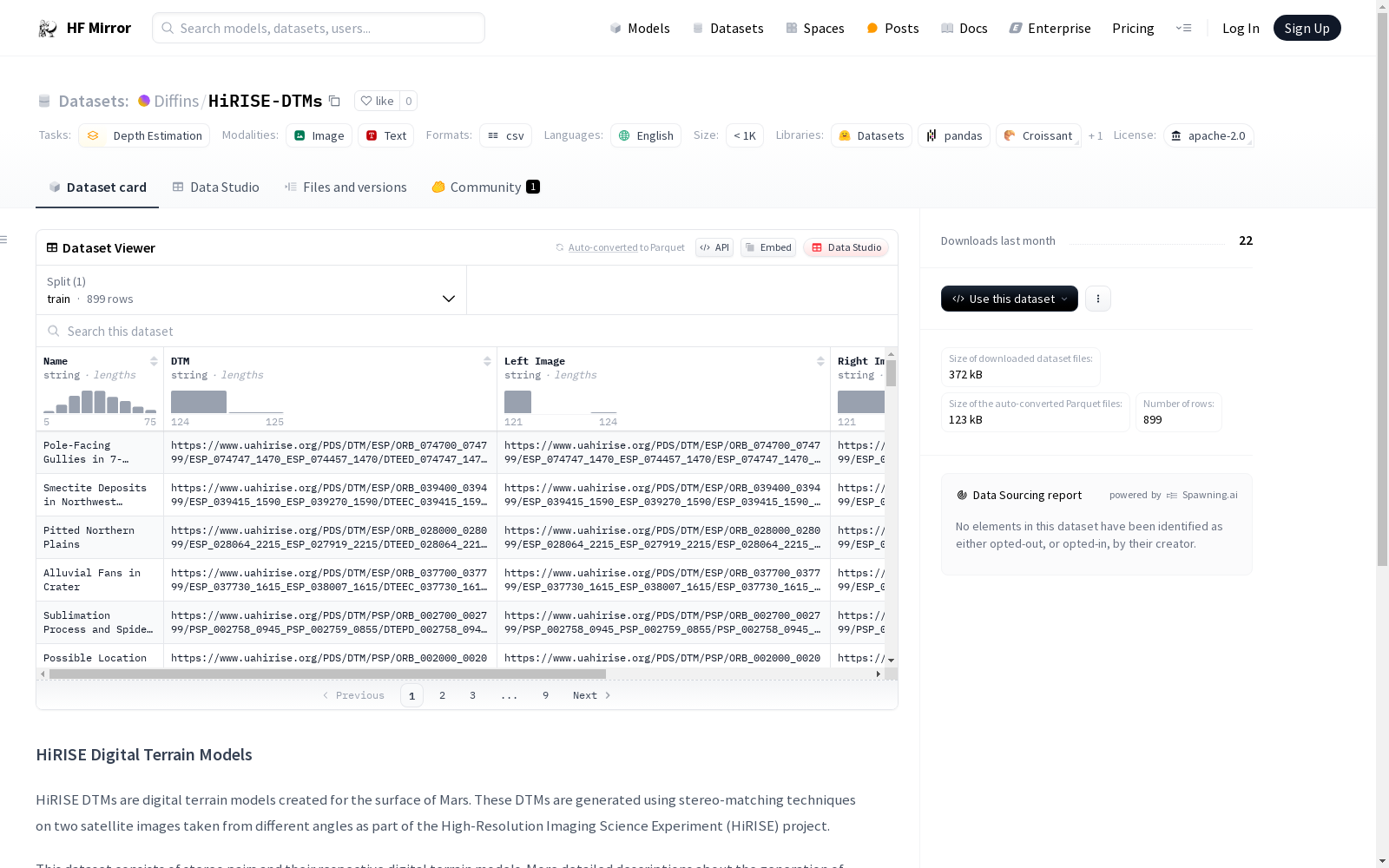Viewport: 1389px width, 868px height.
Task: Open the Community tab
Action: tap(485, 187)
